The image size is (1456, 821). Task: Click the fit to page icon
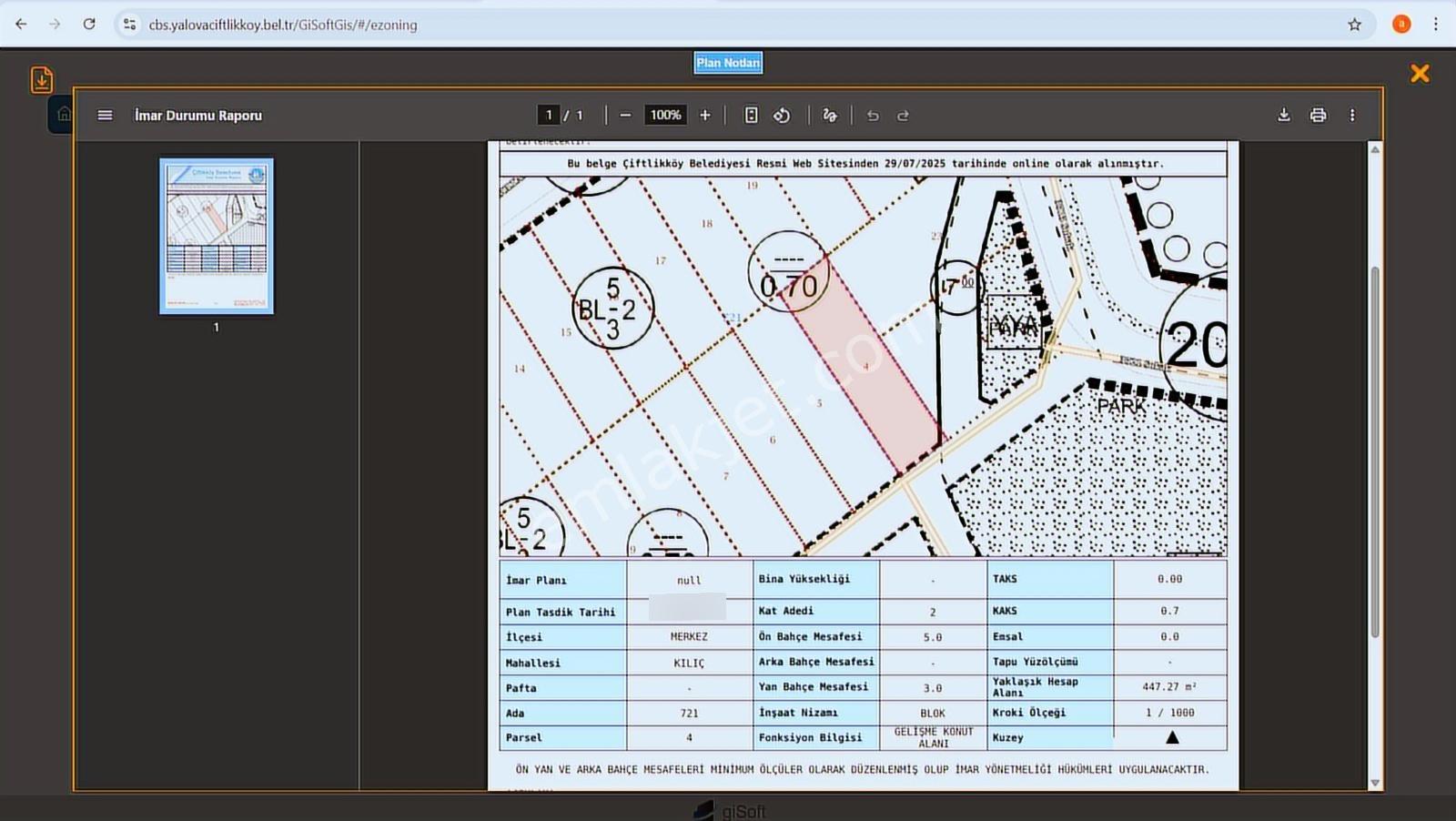[751, 116]
